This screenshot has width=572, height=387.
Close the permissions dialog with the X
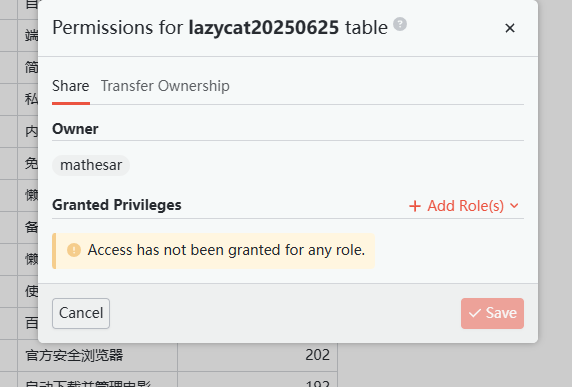pos(510,28)
